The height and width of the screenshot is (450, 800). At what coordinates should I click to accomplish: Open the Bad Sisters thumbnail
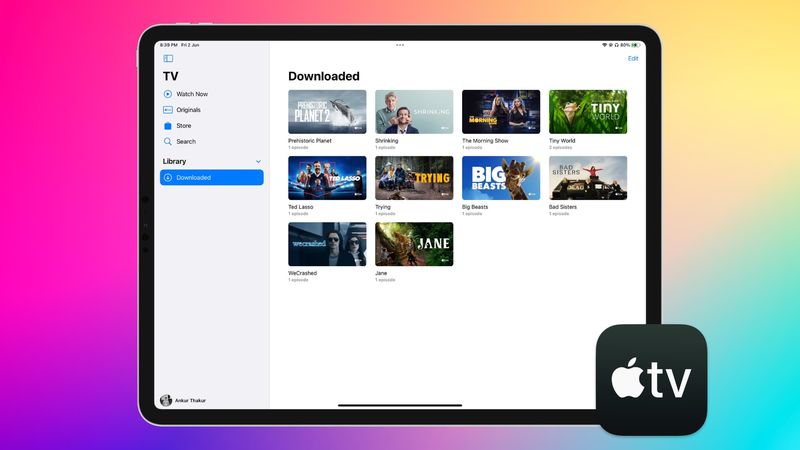(588, 178)
